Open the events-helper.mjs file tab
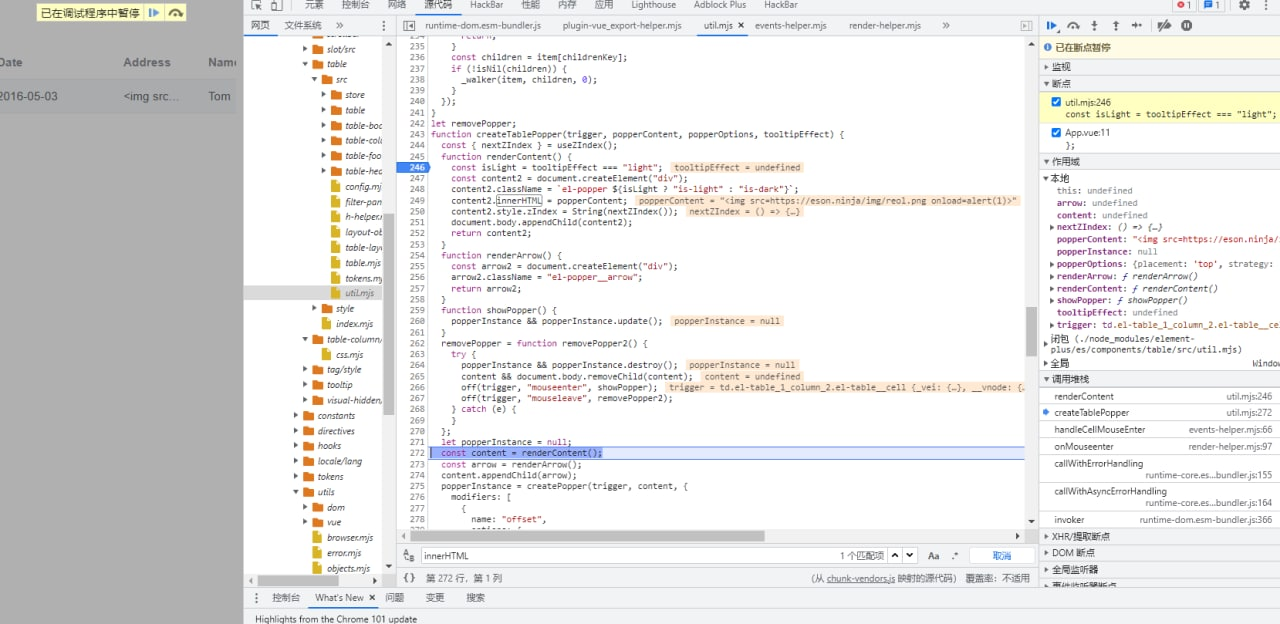Screen dimensions: 1280x624 [790, 25]
